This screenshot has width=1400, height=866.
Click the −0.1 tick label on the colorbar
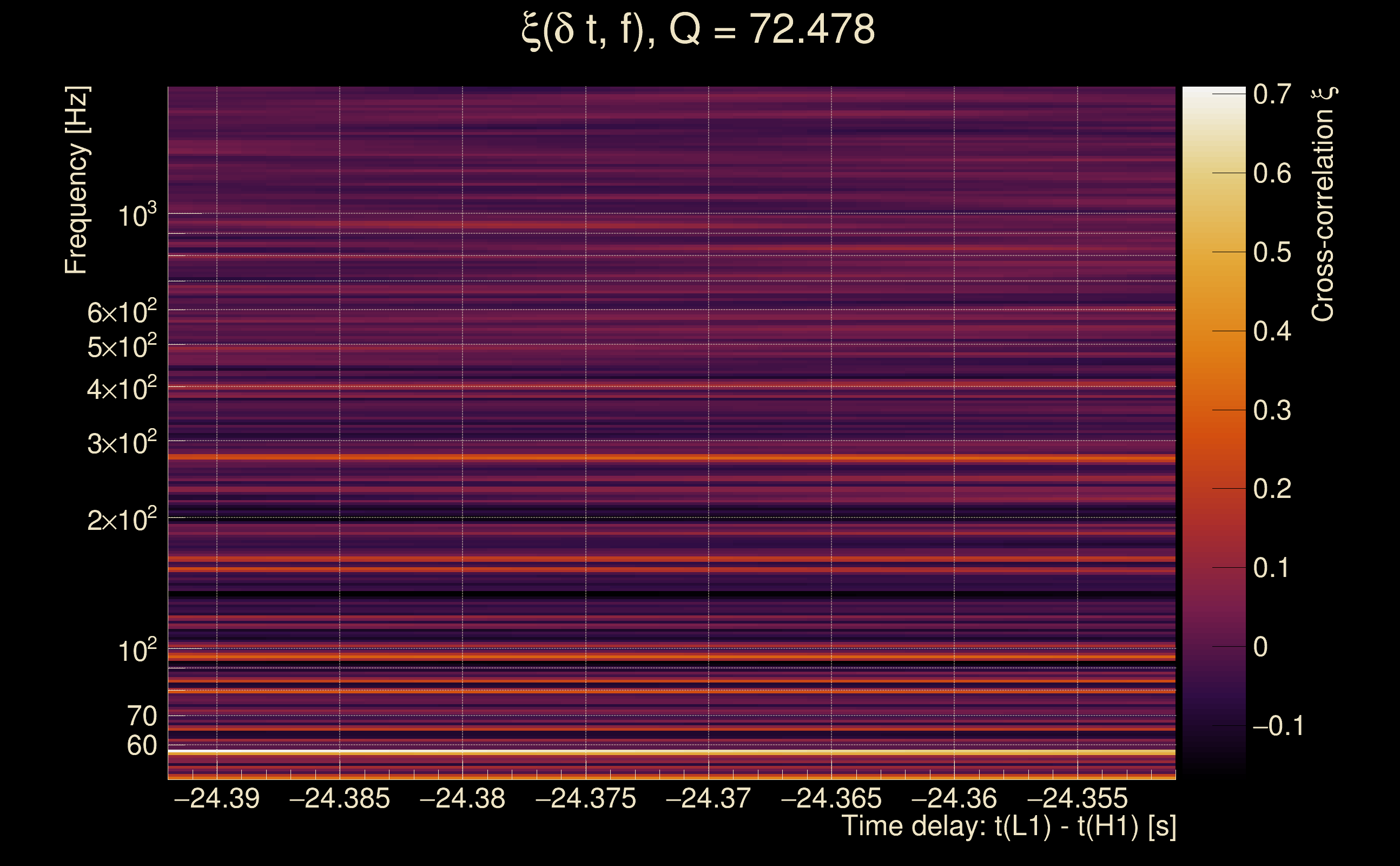[x=1278, y=726]
